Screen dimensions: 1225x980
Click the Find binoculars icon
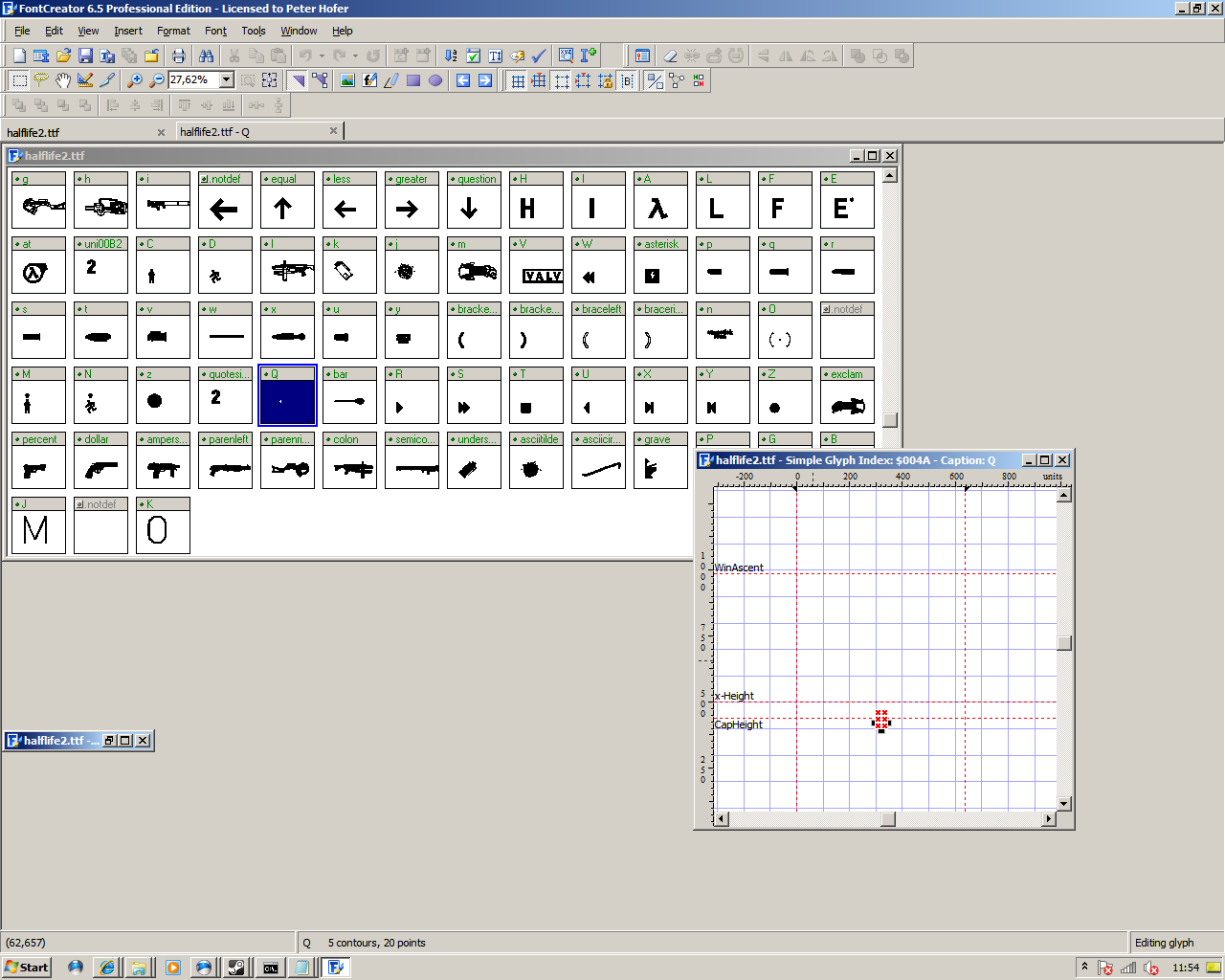[x=206, y=56]
